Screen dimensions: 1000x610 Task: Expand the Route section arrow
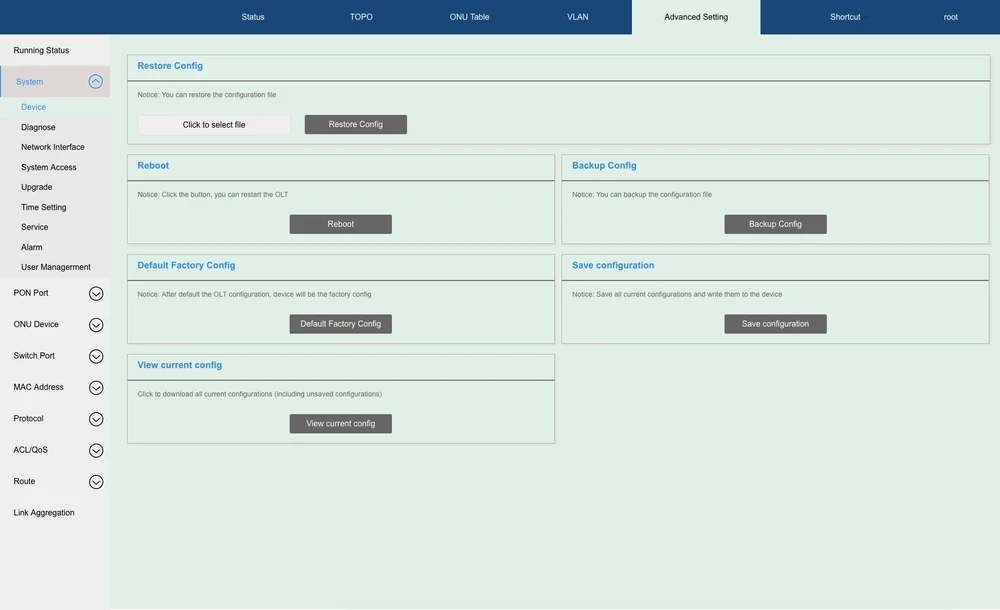[96, 482]
